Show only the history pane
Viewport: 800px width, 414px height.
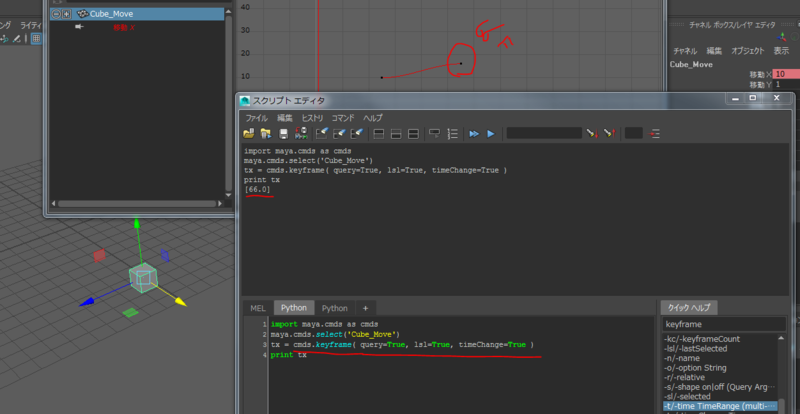(x=379, y=134)
